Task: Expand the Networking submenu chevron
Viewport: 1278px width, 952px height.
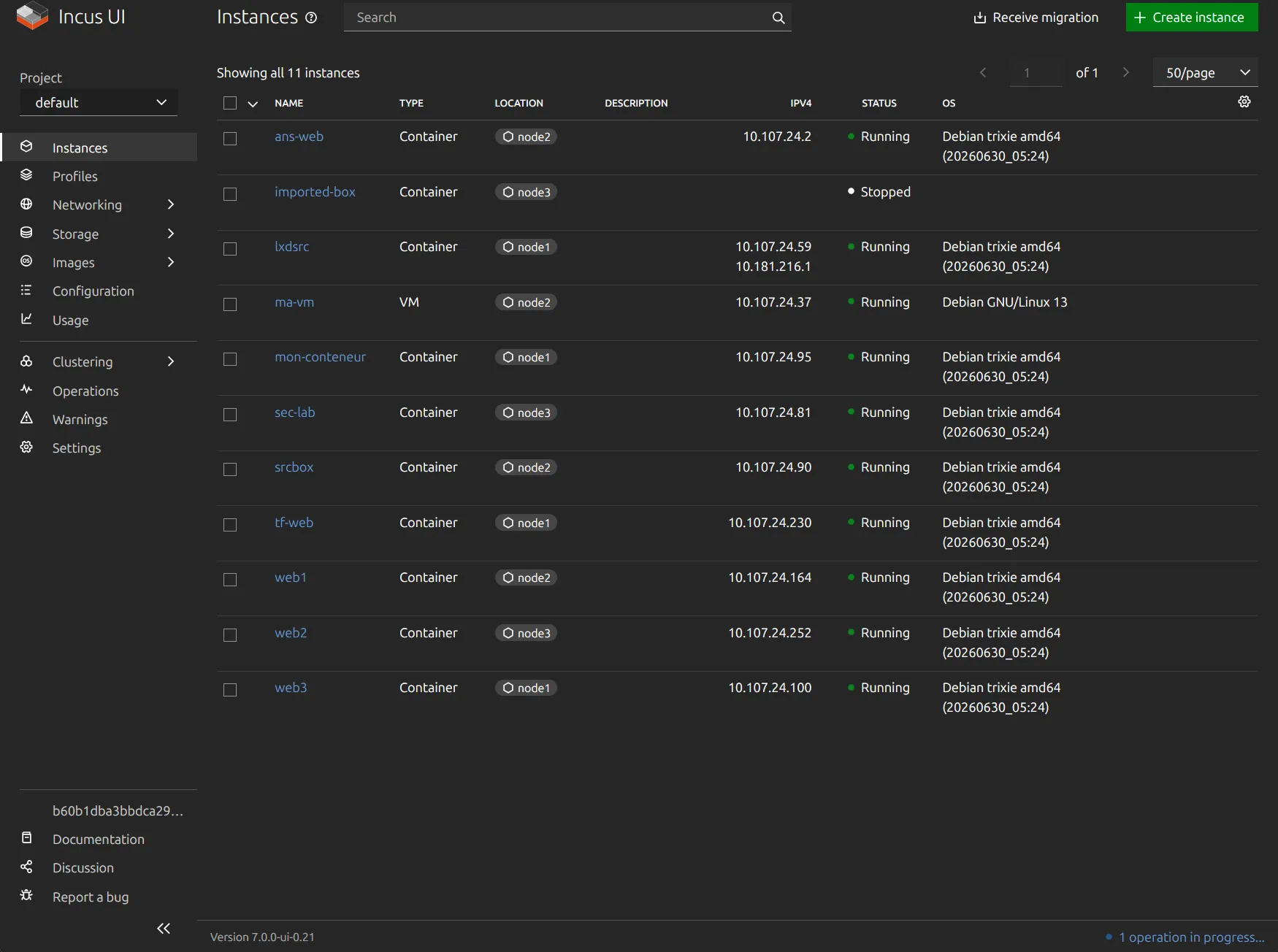Action: pos(171,204)
